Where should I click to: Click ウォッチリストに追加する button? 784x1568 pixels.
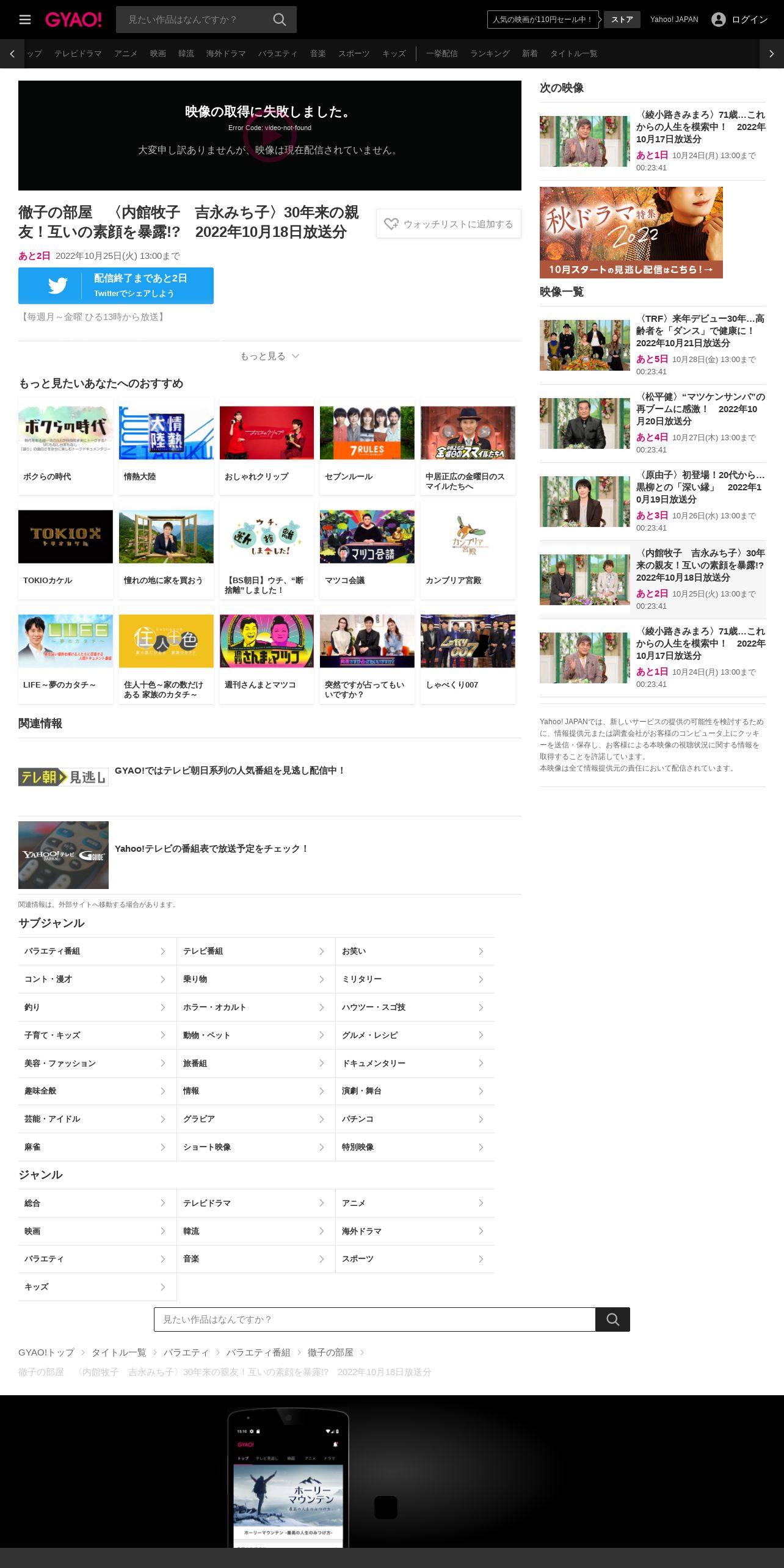coord(449,224)
